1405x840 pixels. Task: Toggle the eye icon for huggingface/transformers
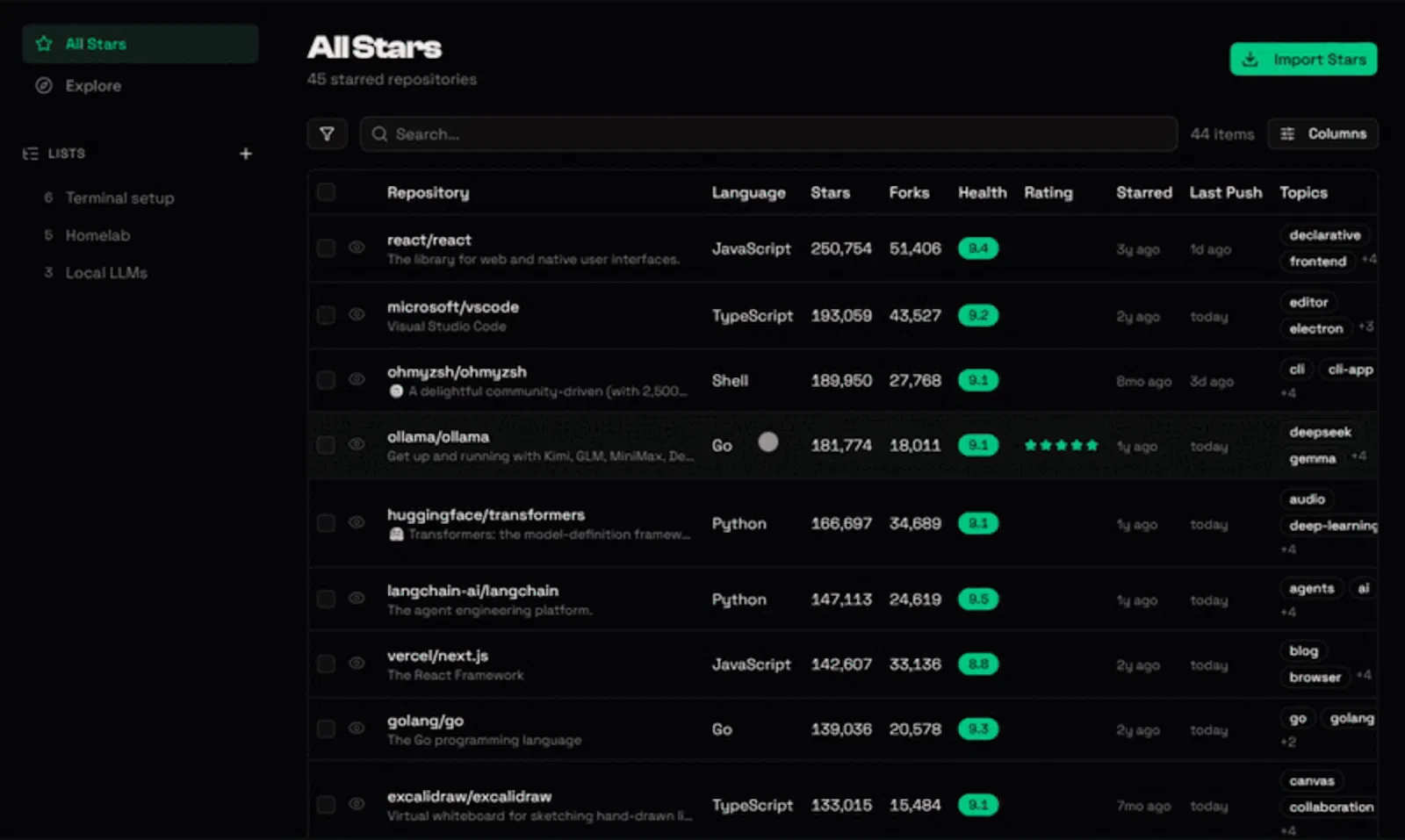coord(357,522)
